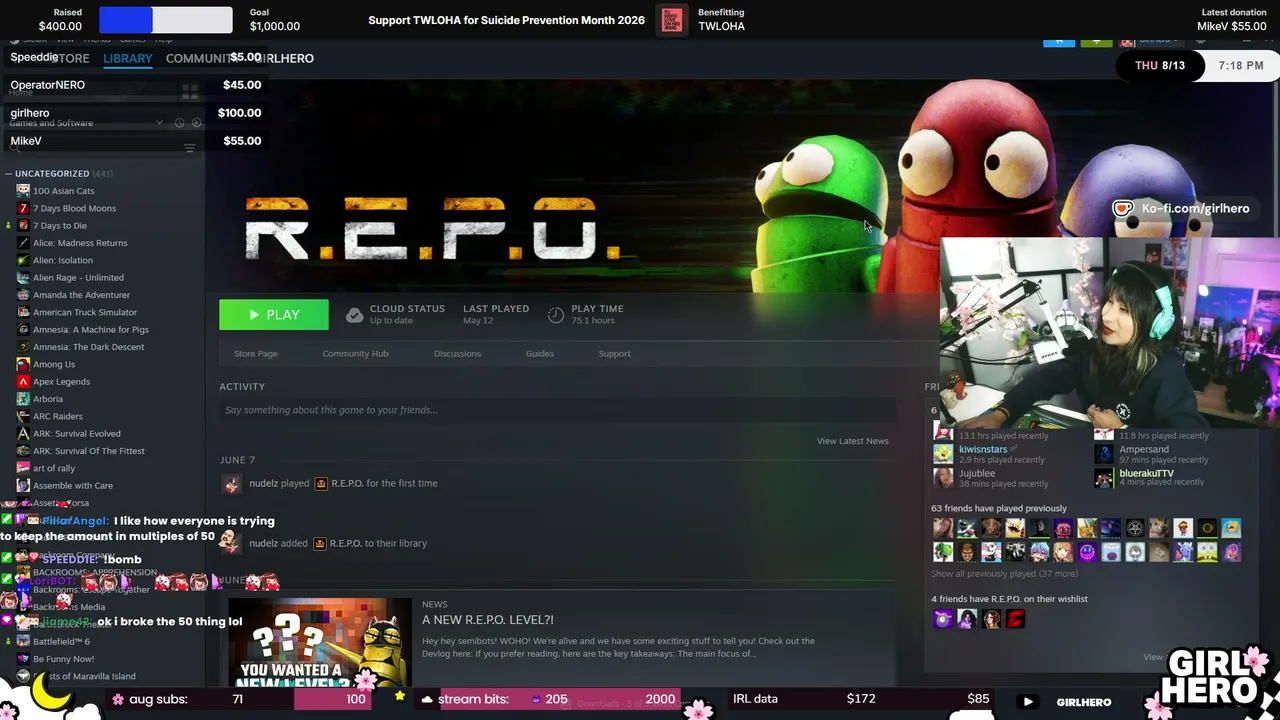Screen dimensions: 1280x720
Task: Click the activity comment input field
Action: [556, 410]
